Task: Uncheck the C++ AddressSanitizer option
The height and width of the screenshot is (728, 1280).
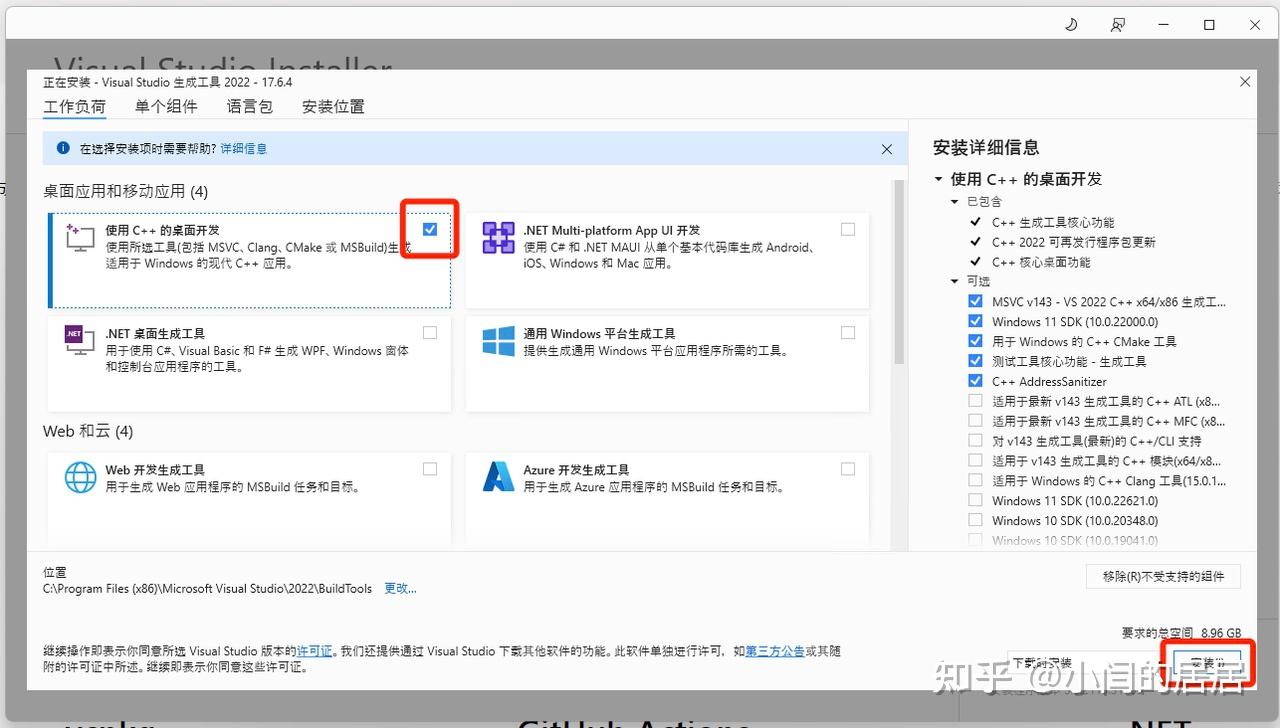Action: coord(975,380)
